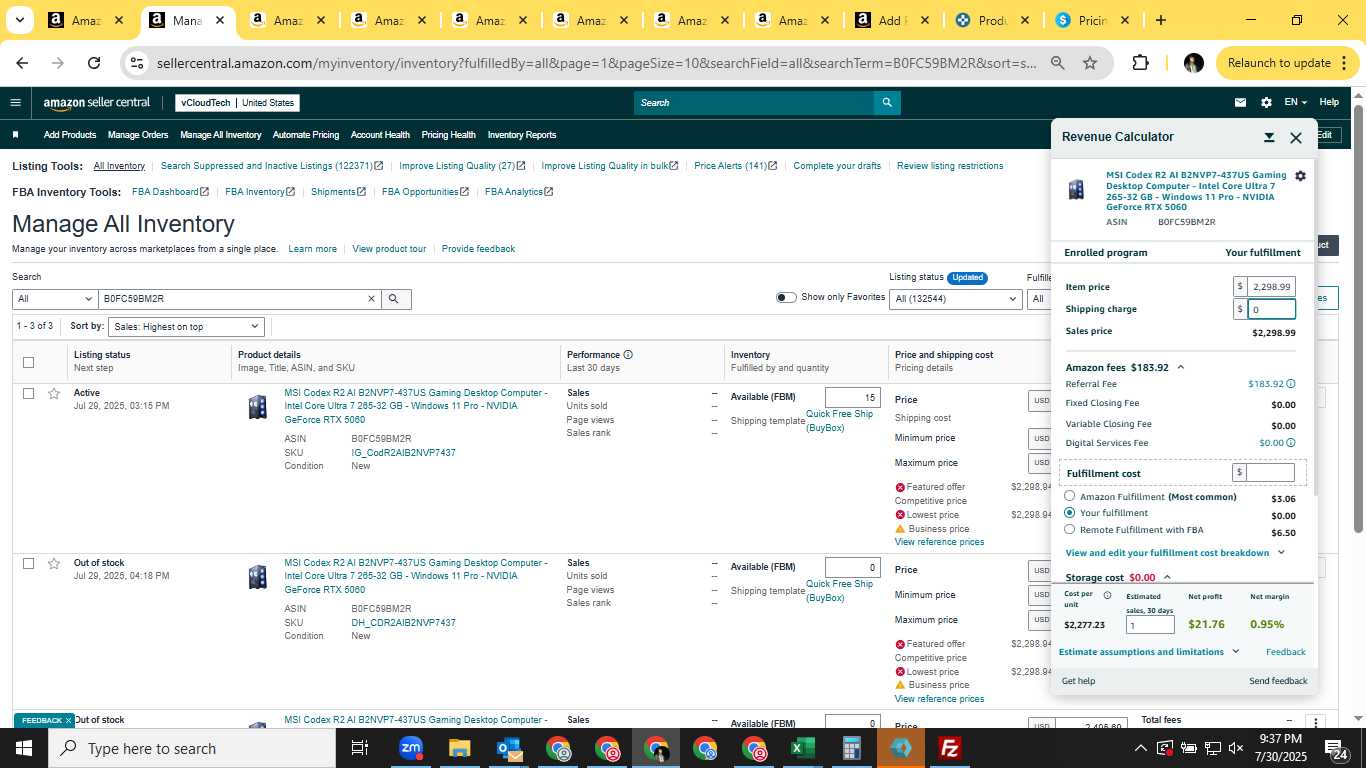Select all listings header checkbox

click(x=28, y=362)
